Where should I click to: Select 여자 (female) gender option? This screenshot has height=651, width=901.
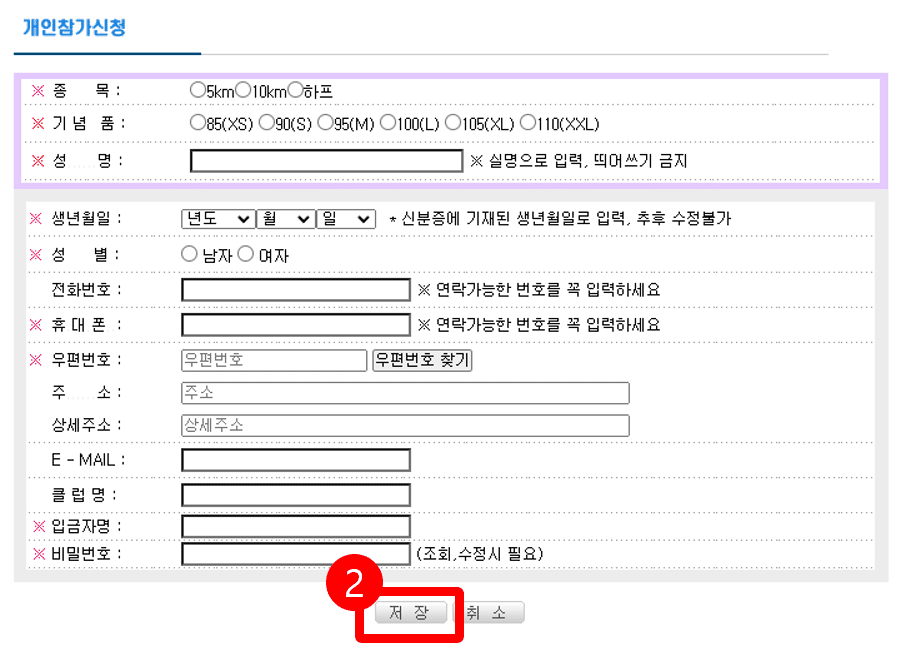(x=246, y=254)
